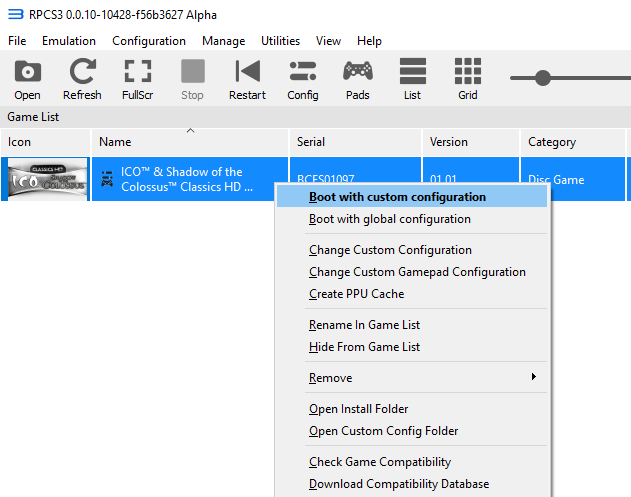Screen dimensions: 631x497
Task: Select Open Install Folder
Action: pos(412,409)
